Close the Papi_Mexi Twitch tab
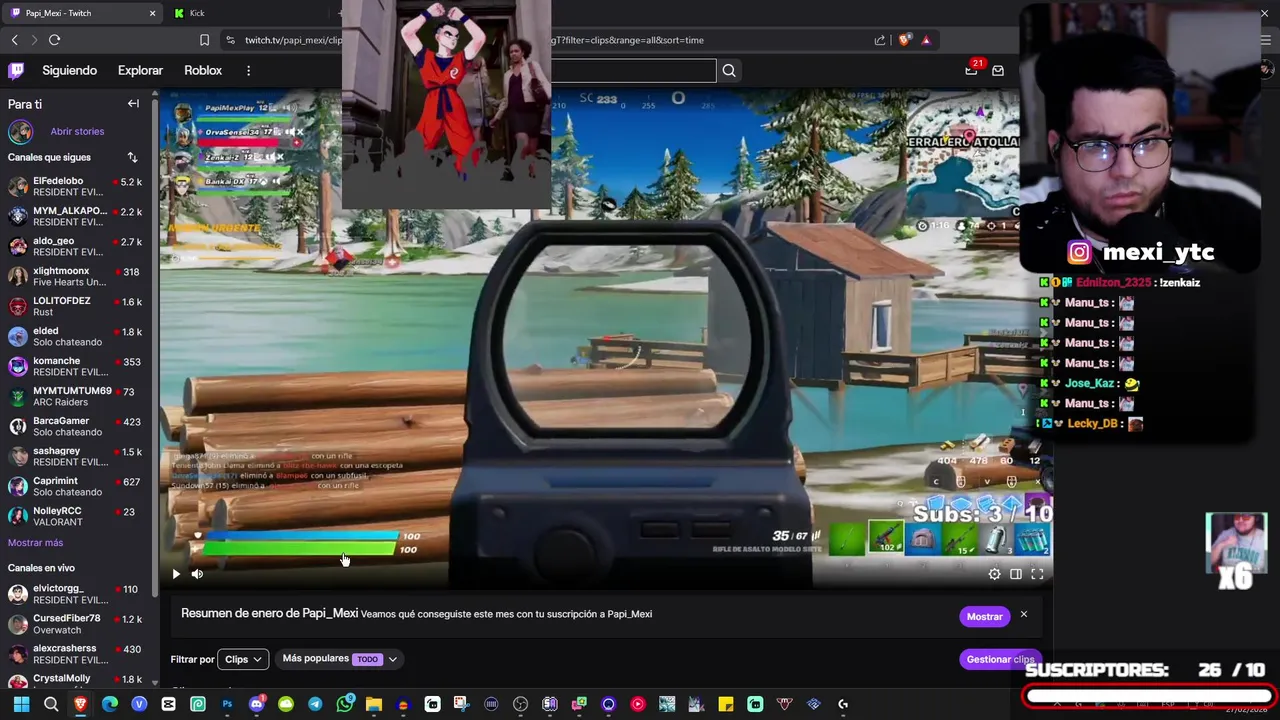 [x=152, y=13]
